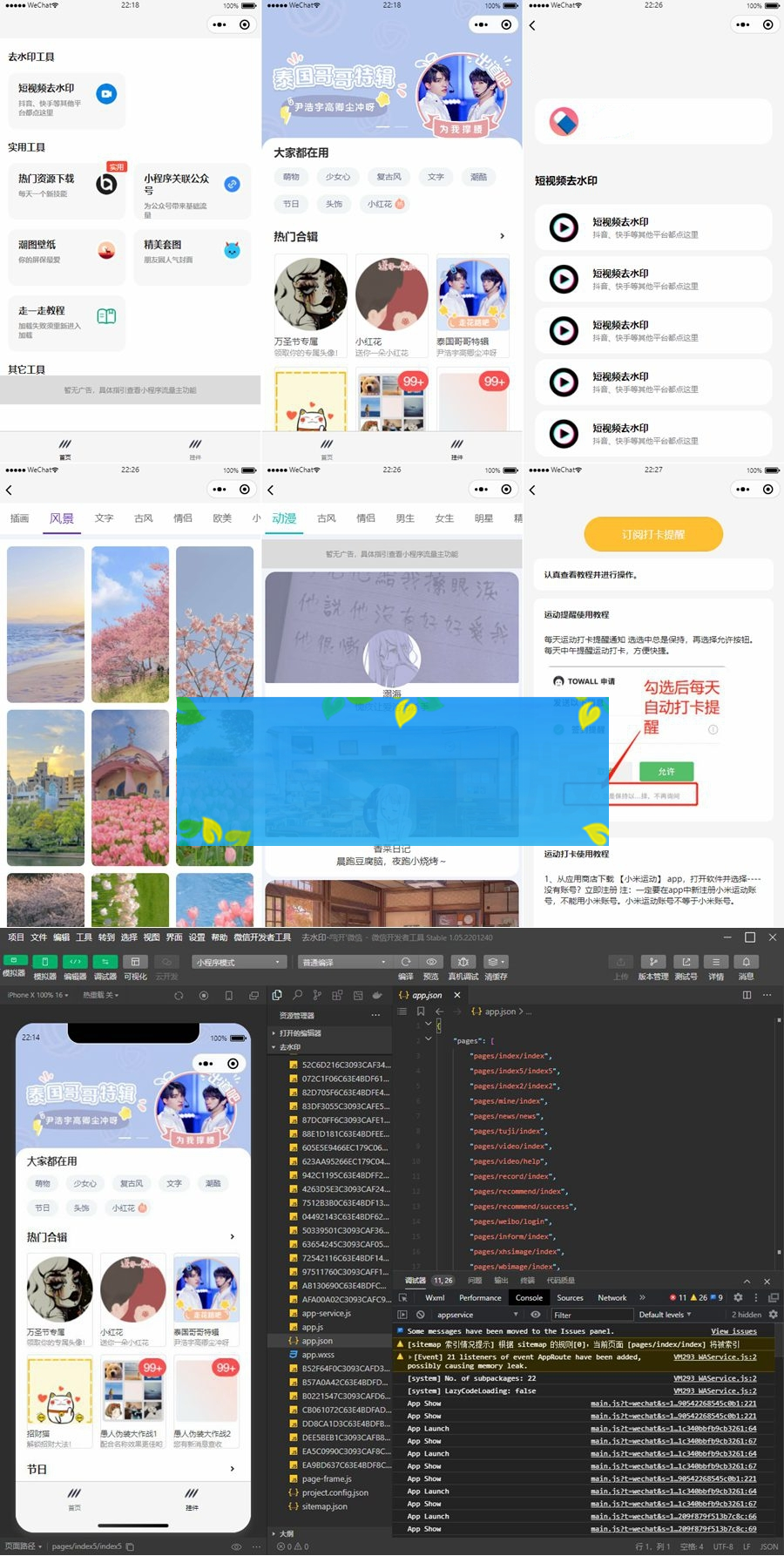This screenshot has width=784, height=1556.
Task: Click the 清缓存 clear cache icon
Action: (496, 962)
